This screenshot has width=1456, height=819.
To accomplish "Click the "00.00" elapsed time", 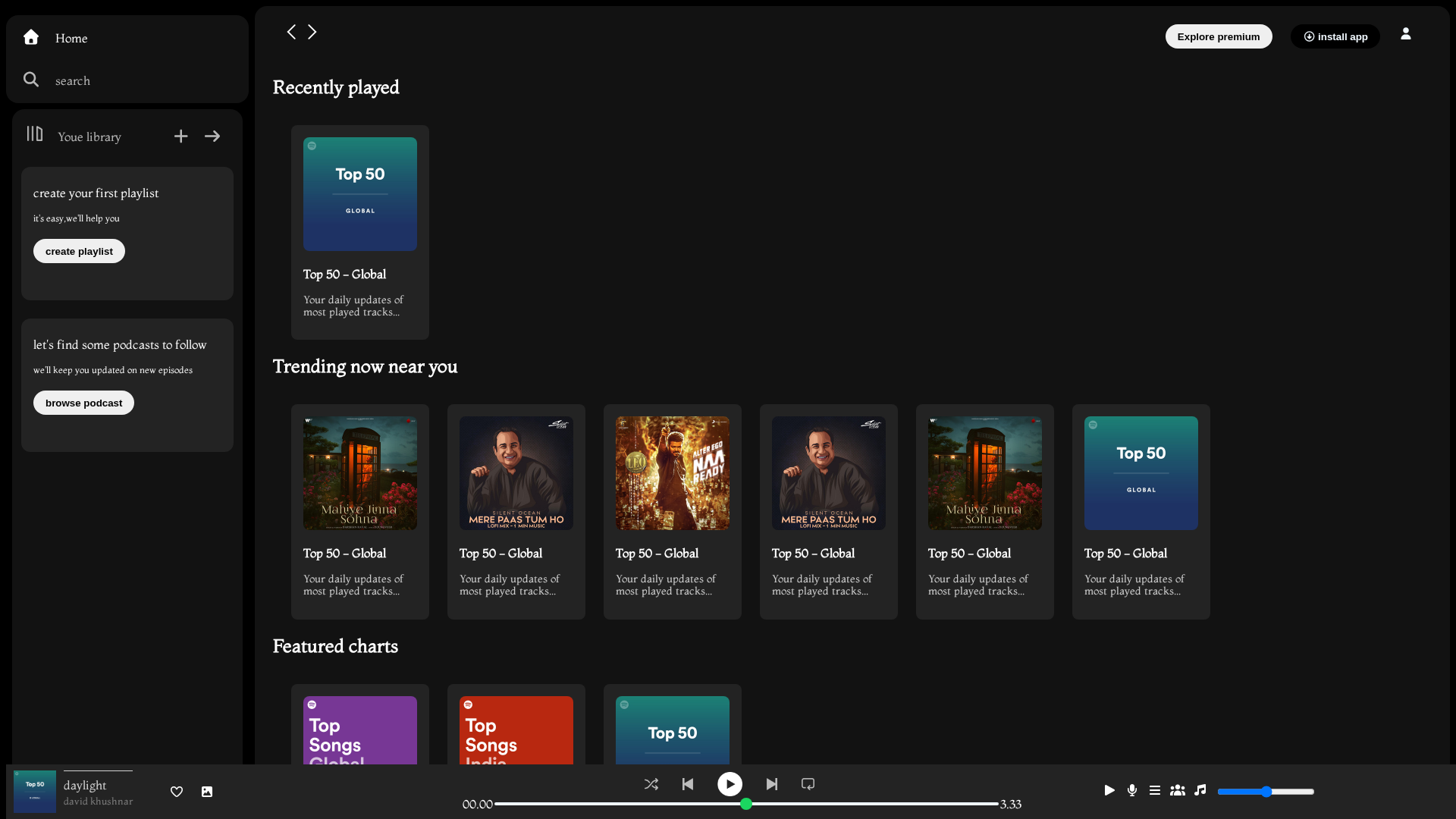I will point(478,805).
